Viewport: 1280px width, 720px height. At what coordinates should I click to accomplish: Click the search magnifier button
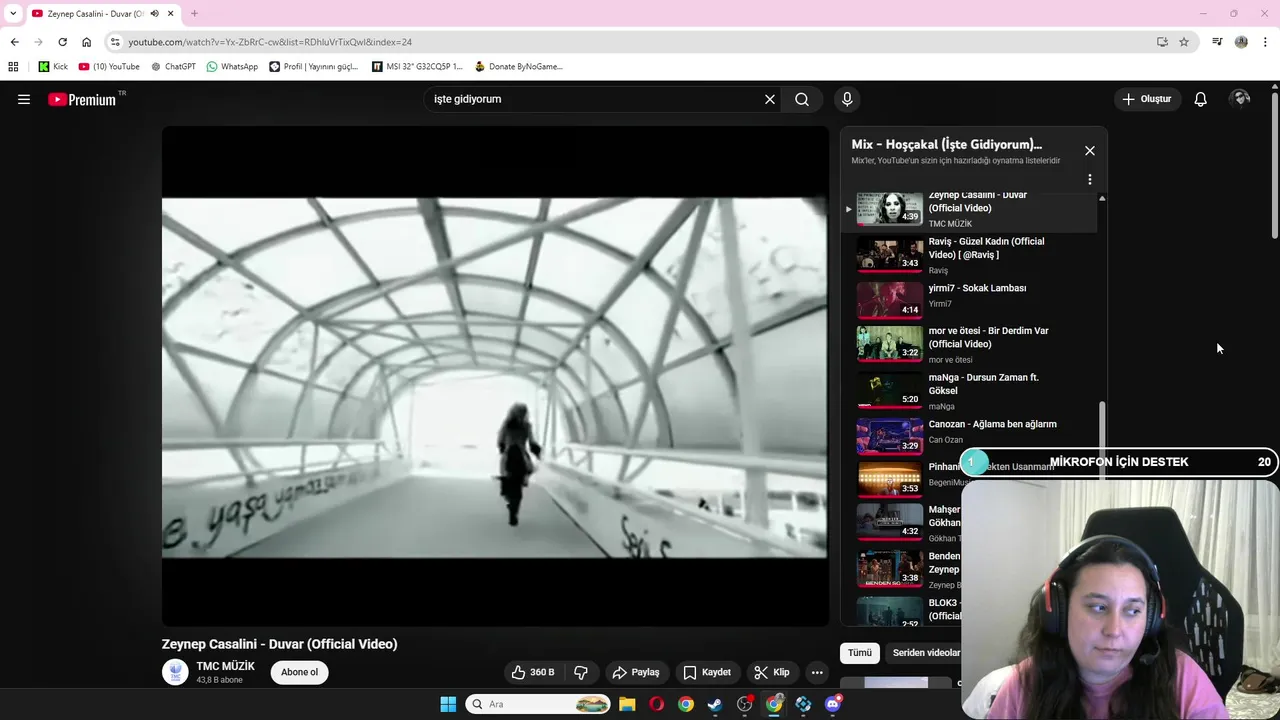coord(802,99)
